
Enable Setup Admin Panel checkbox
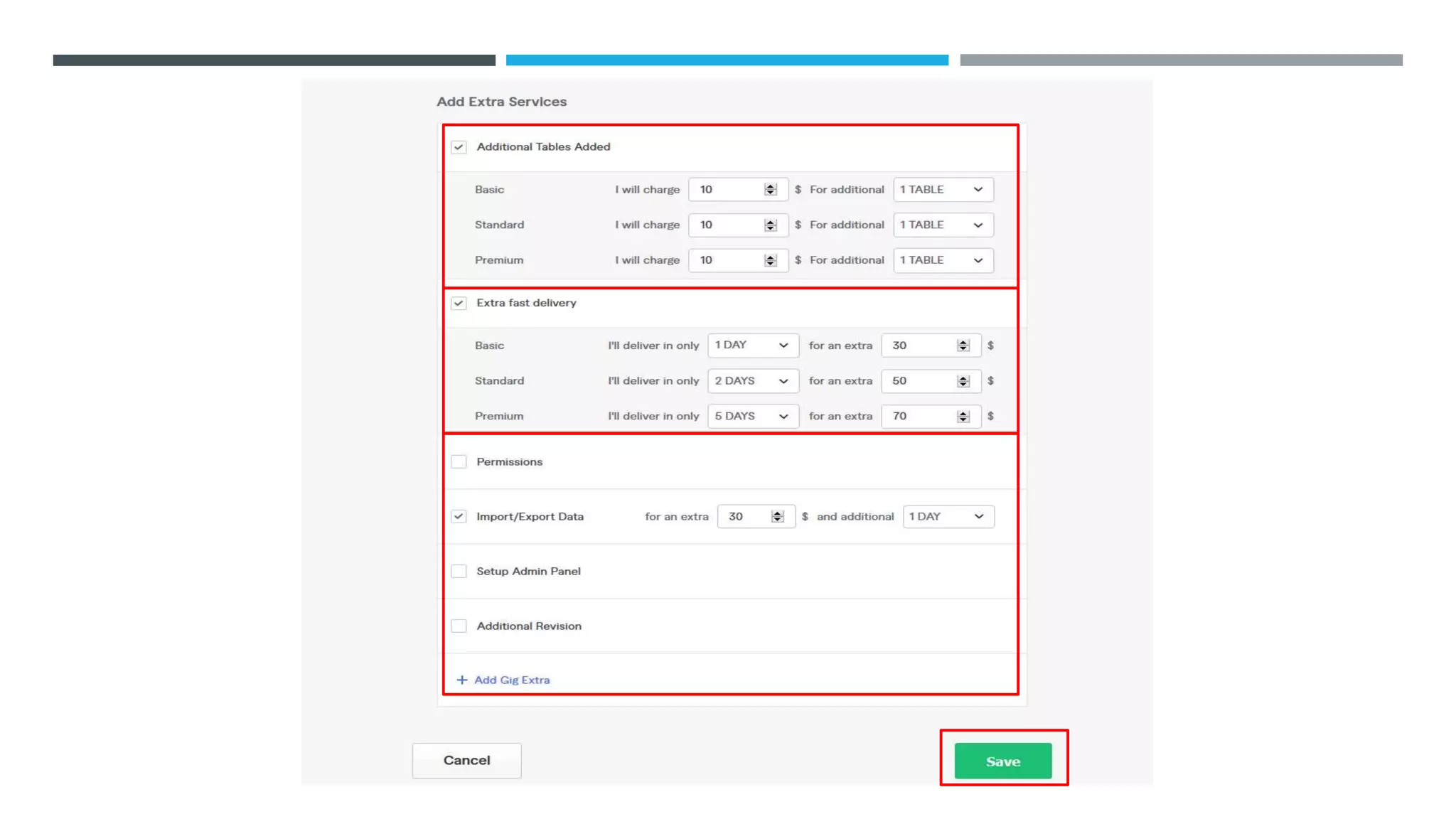tap(459, 572)
